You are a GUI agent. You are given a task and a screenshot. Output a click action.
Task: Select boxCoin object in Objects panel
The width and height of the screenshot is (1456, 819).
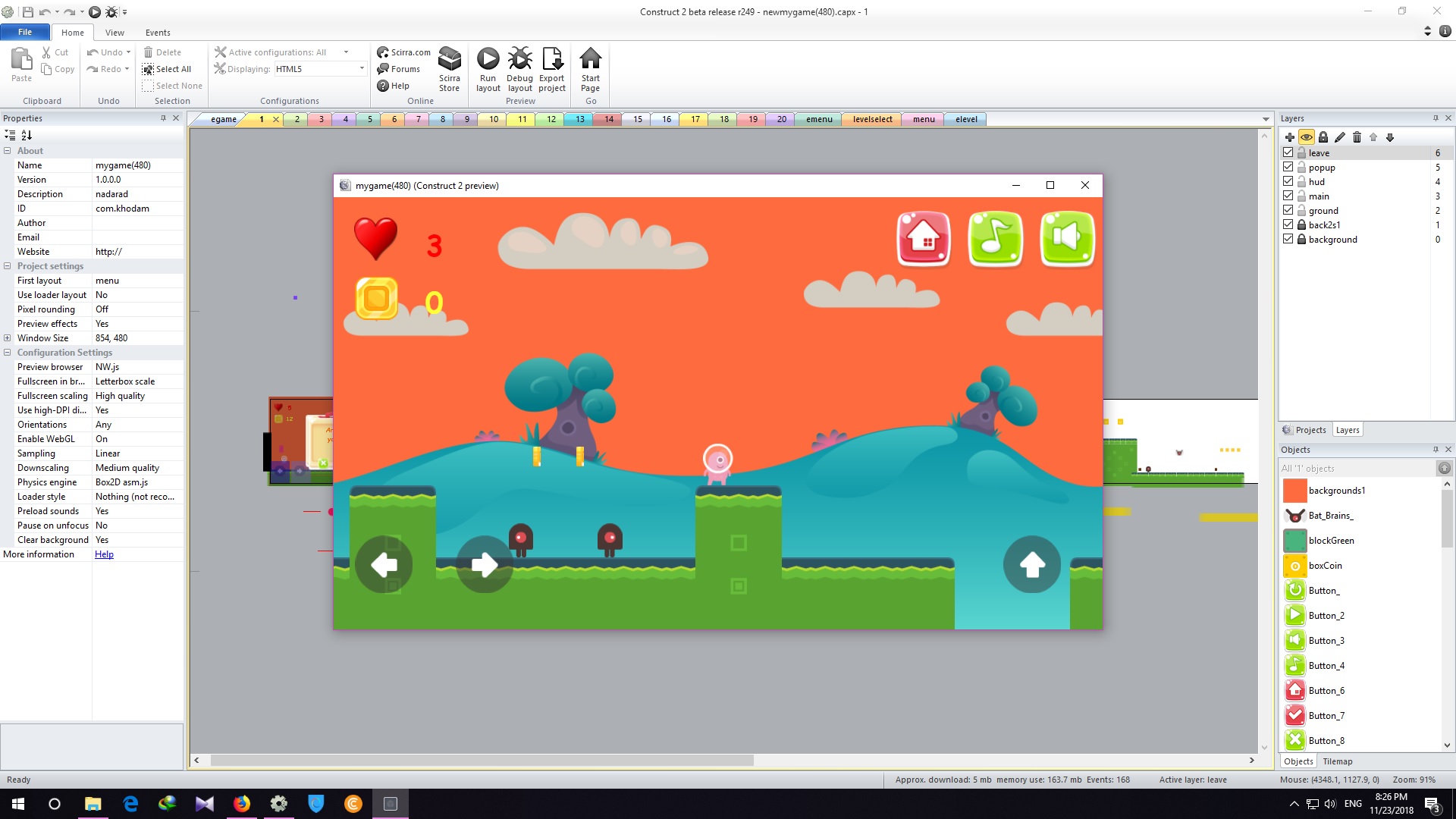coord(1325,566)
